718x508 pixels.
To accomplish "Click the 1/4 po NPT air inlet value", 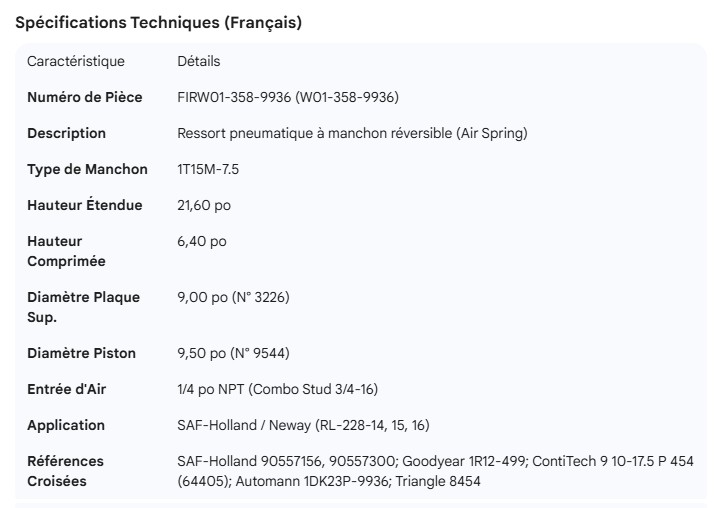I will [277, 389].
